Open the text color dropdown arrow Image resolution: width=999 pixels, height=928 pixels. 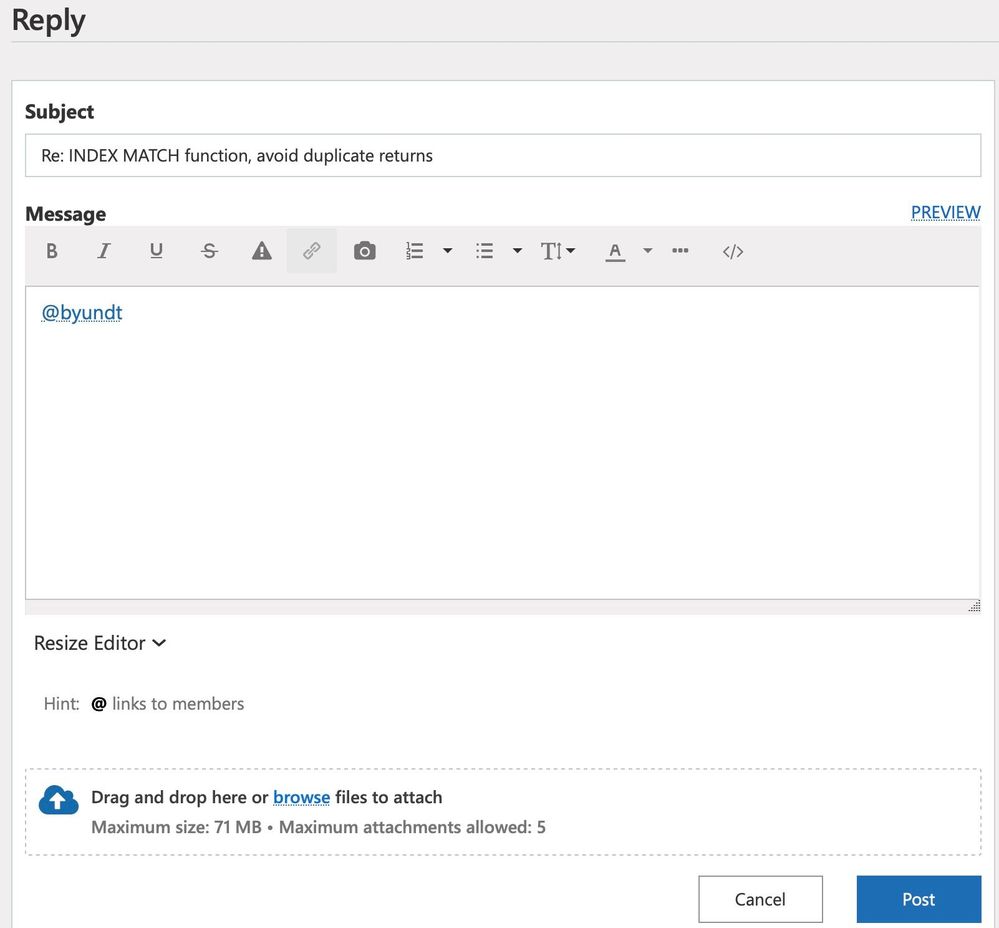[647, 251]
